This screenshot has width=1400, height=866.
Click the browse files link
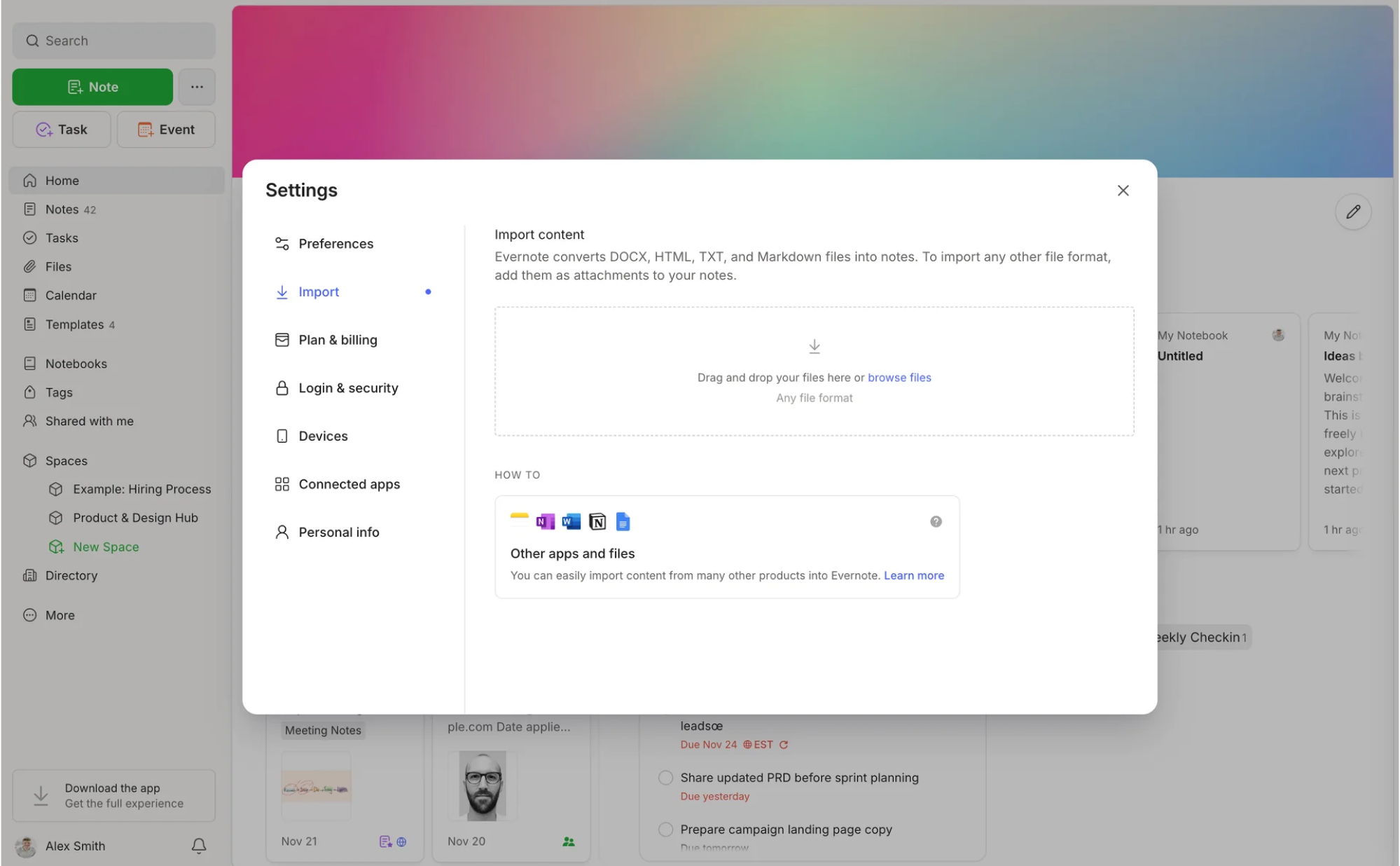coord(899,377)
